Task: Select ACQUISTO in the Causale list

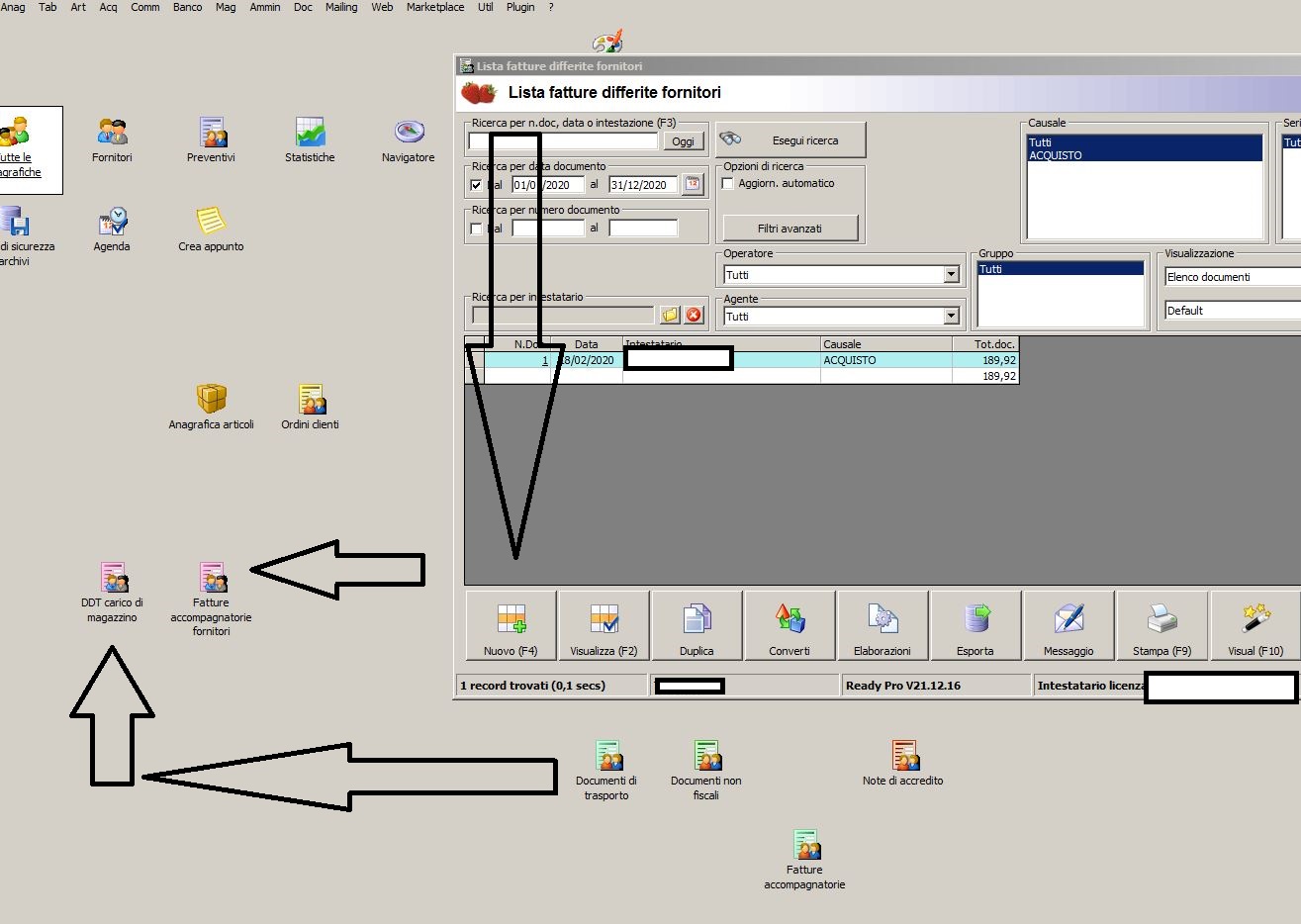Action: click(1145, 155)
